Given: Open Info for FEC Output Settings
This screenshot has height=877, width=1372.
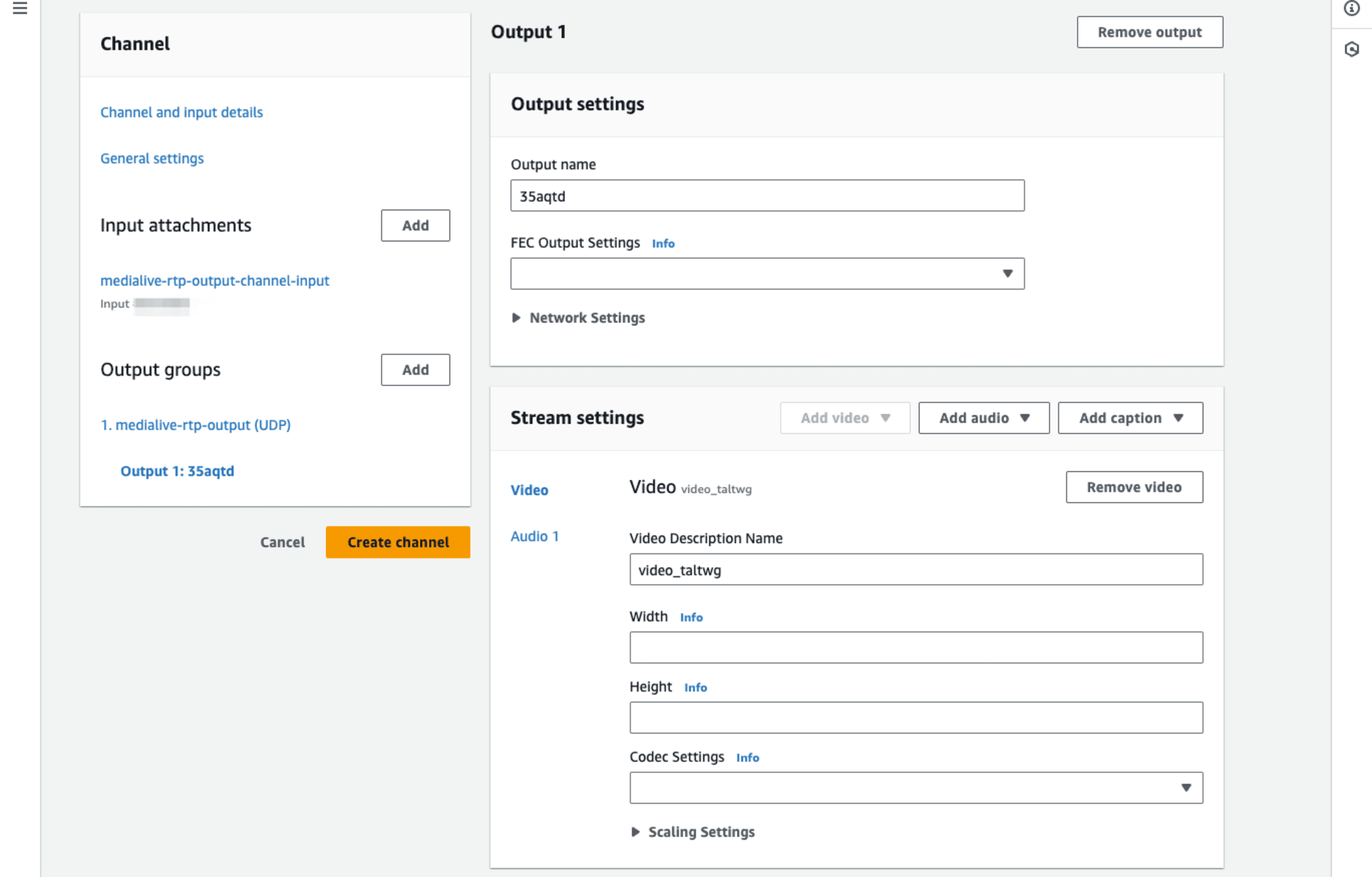Looking at the screenshot, I should (663, 243).
